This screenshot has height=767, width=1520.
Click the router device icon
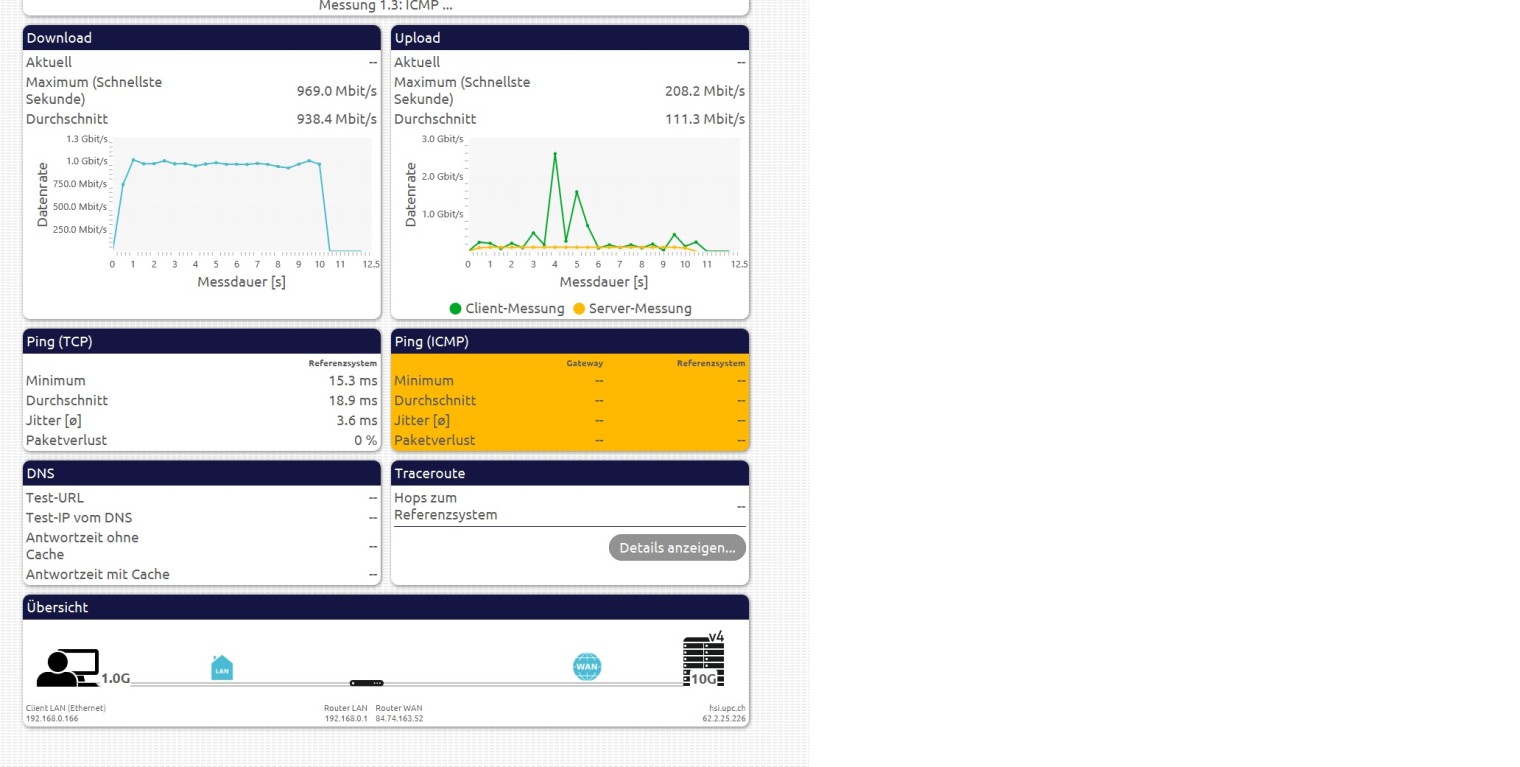366,683
